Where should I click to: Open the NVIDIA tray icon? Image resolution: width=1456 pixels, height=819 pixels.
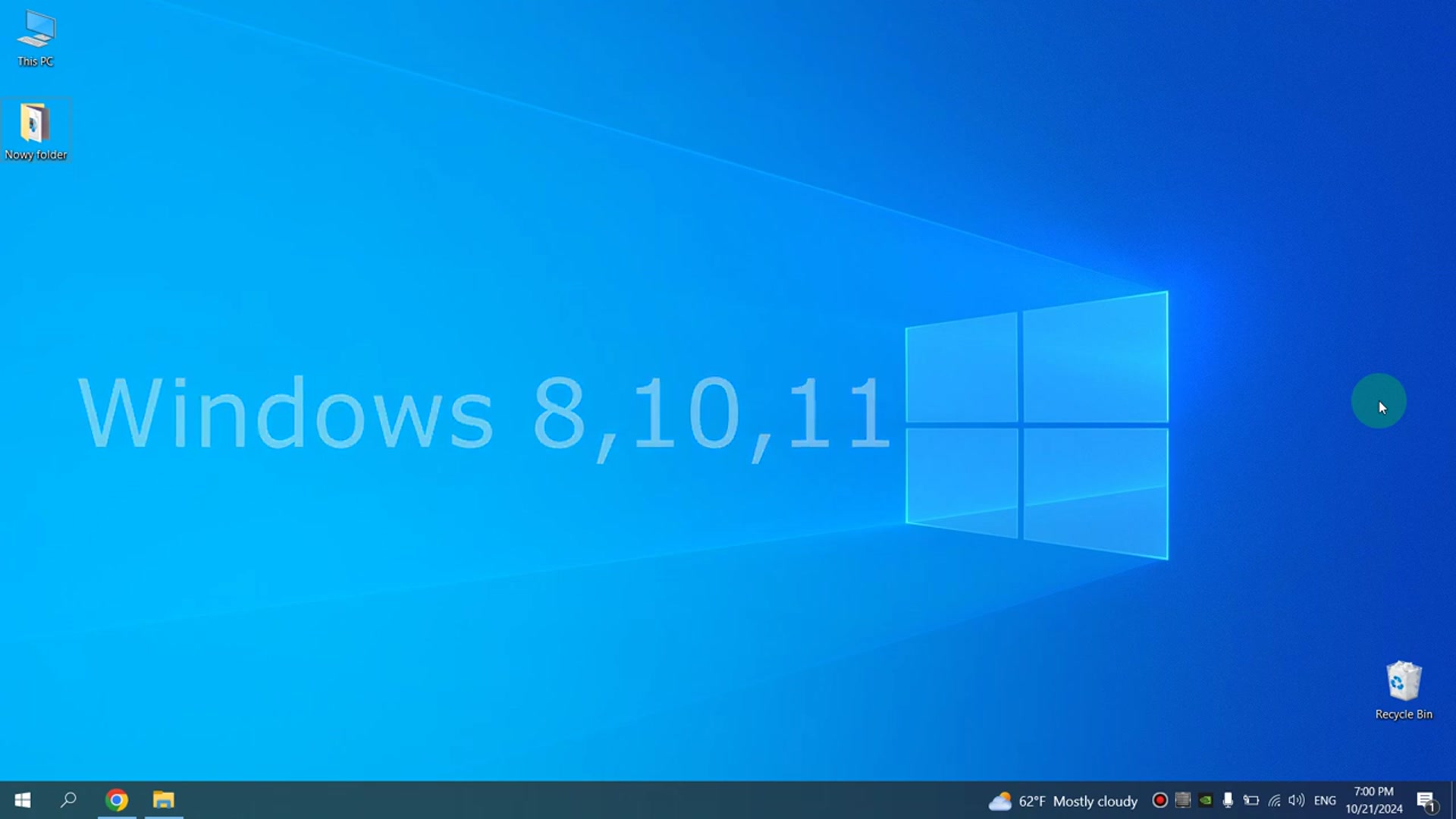coord(1205,800)
